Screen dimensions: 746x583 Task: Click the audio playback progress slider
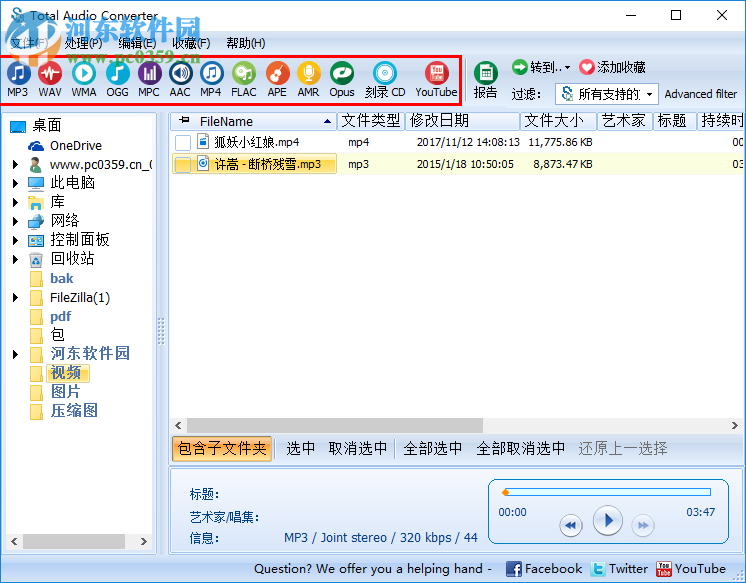(607, 492)
